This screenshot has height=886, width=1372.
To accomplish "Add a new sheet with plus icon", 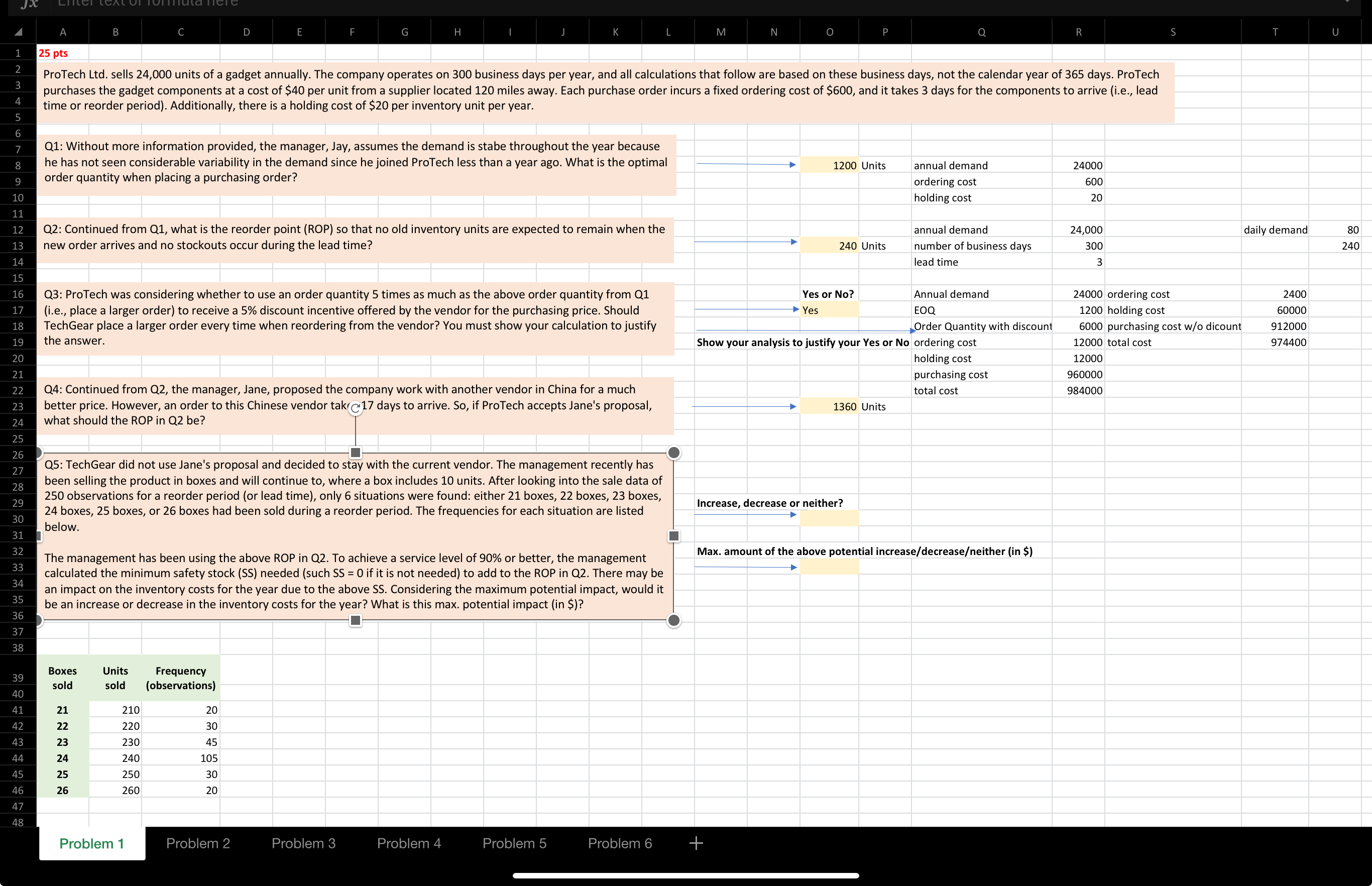I will [x=696, y=843].
